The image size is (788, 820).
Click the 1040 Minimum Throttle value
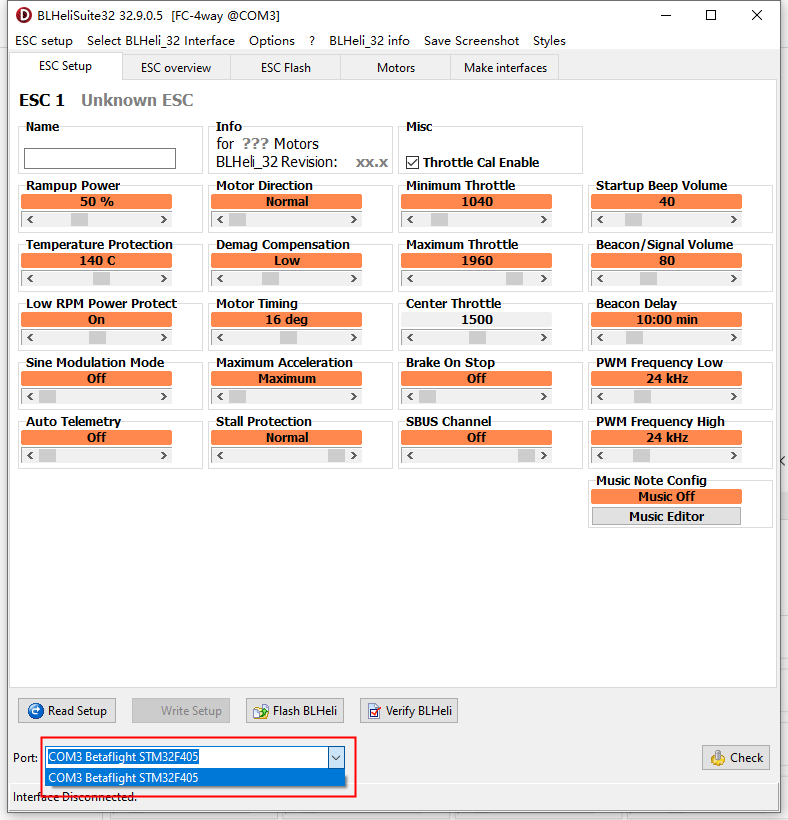click(477, 201)
